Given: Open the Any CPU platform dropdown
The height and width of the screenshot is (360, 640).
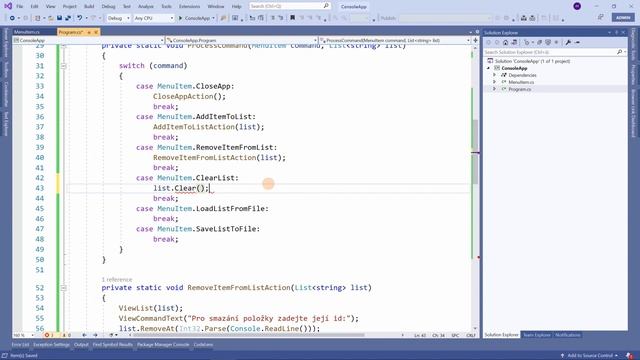Looking at the screenshot, I should tap(153, 18).
